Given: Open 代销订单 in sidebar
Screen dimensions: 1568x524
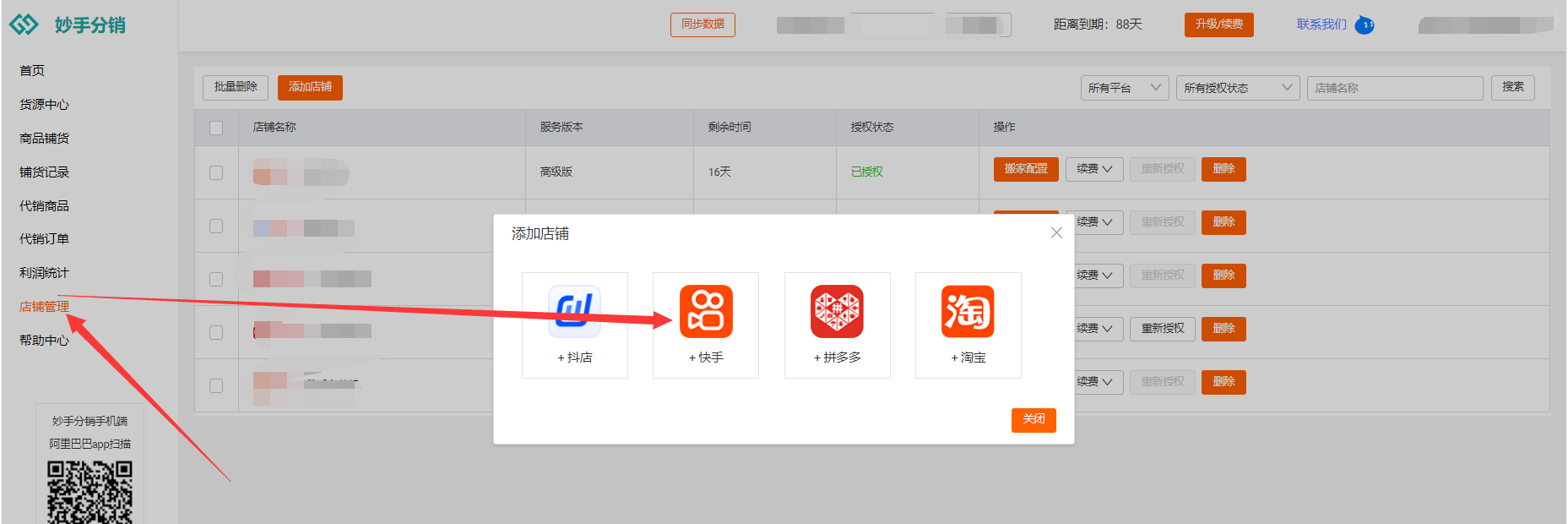Looking at the screenshot, I should (44, 239).
